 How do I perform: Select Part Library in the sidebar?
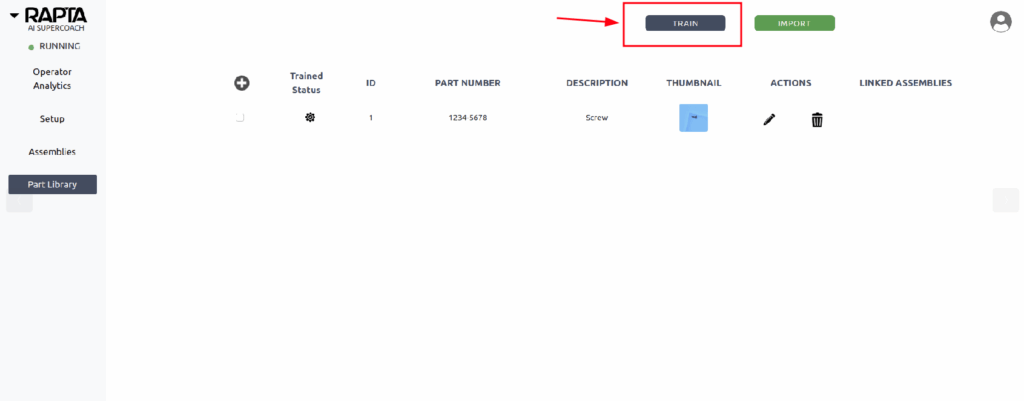(52, 184)
